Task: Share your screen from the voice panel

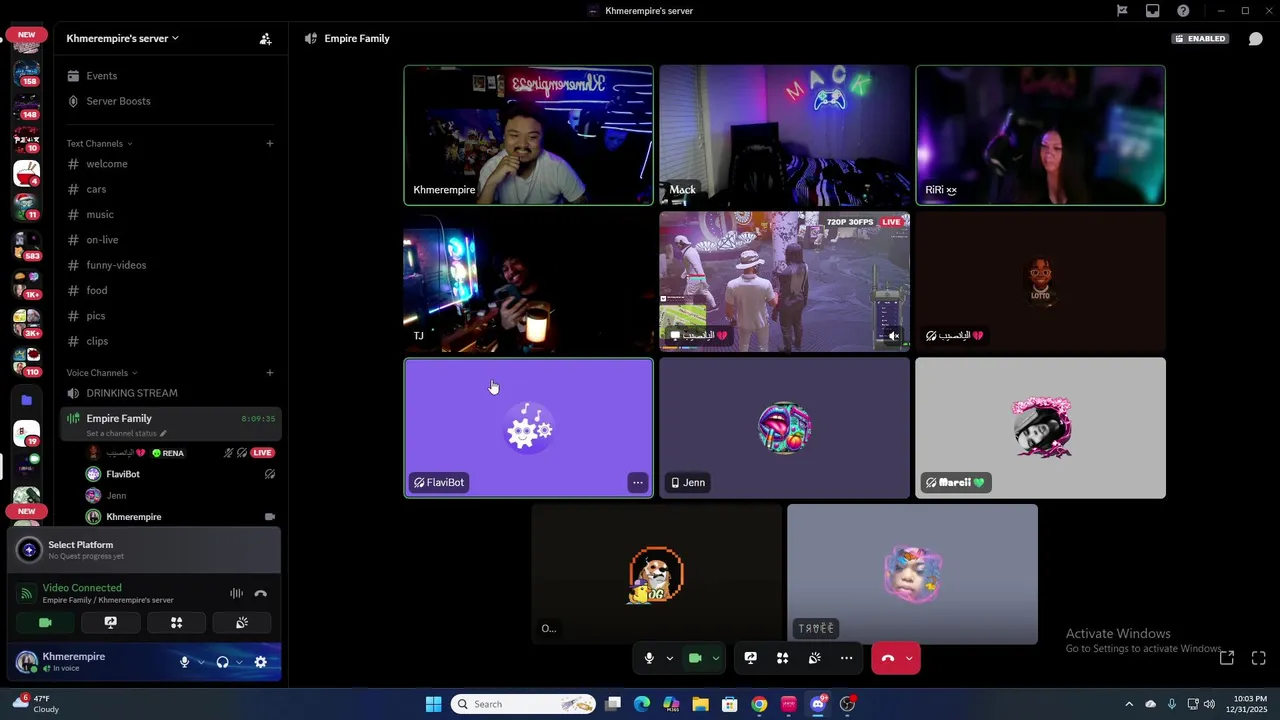Action: click(111, 623)
